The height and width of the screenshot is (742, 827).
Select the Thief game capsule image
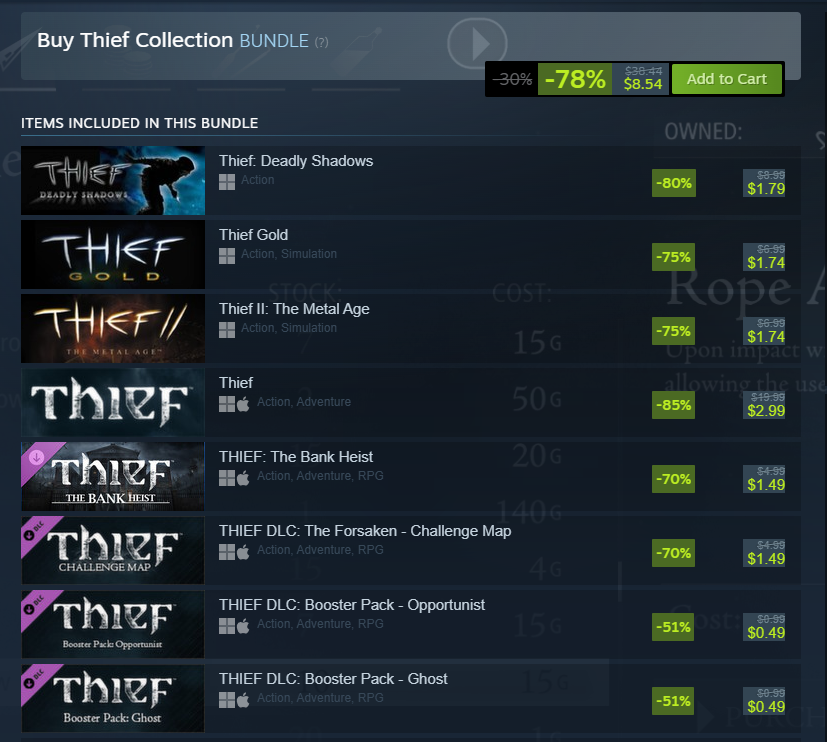point(113,402)
